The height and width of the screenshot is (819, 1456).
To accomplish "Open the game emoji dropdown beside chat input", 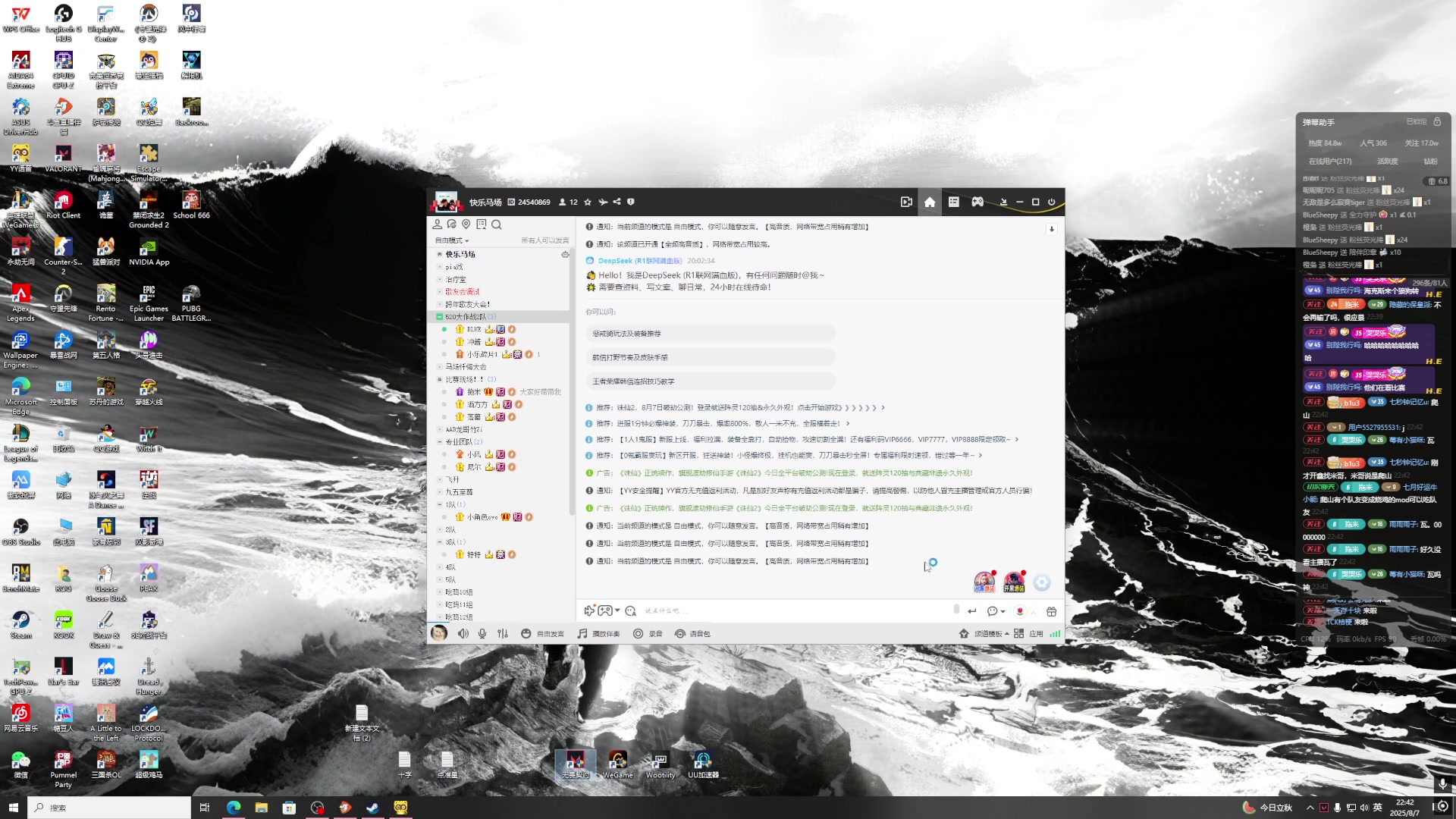I will coord(608,610).
